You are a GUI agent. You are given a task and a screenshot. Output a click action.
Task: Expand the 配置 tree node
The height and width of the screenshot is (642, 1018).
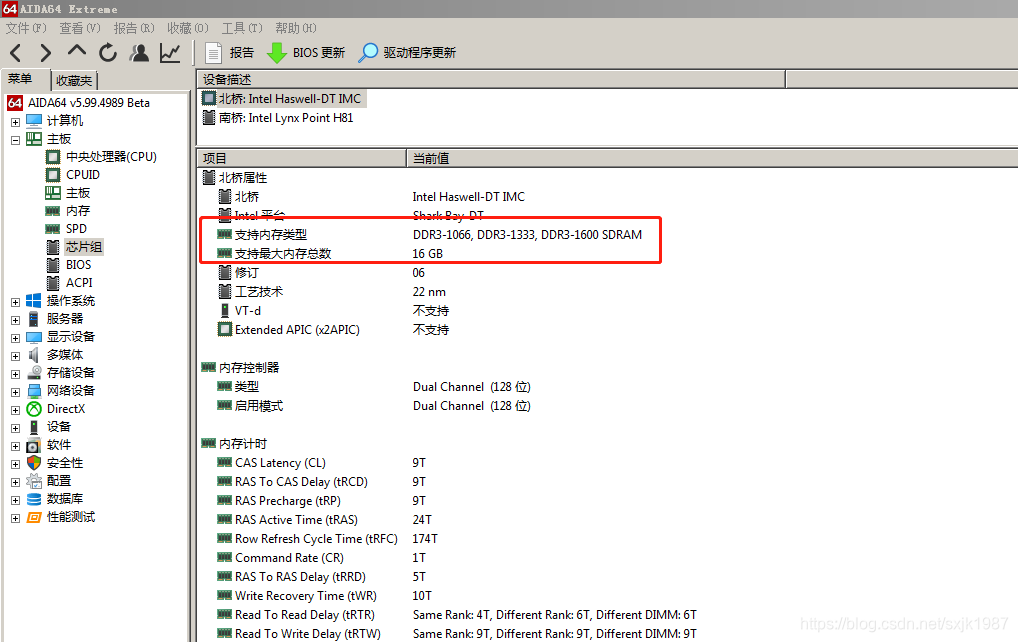pyautogui.click(x=16, y=482)
